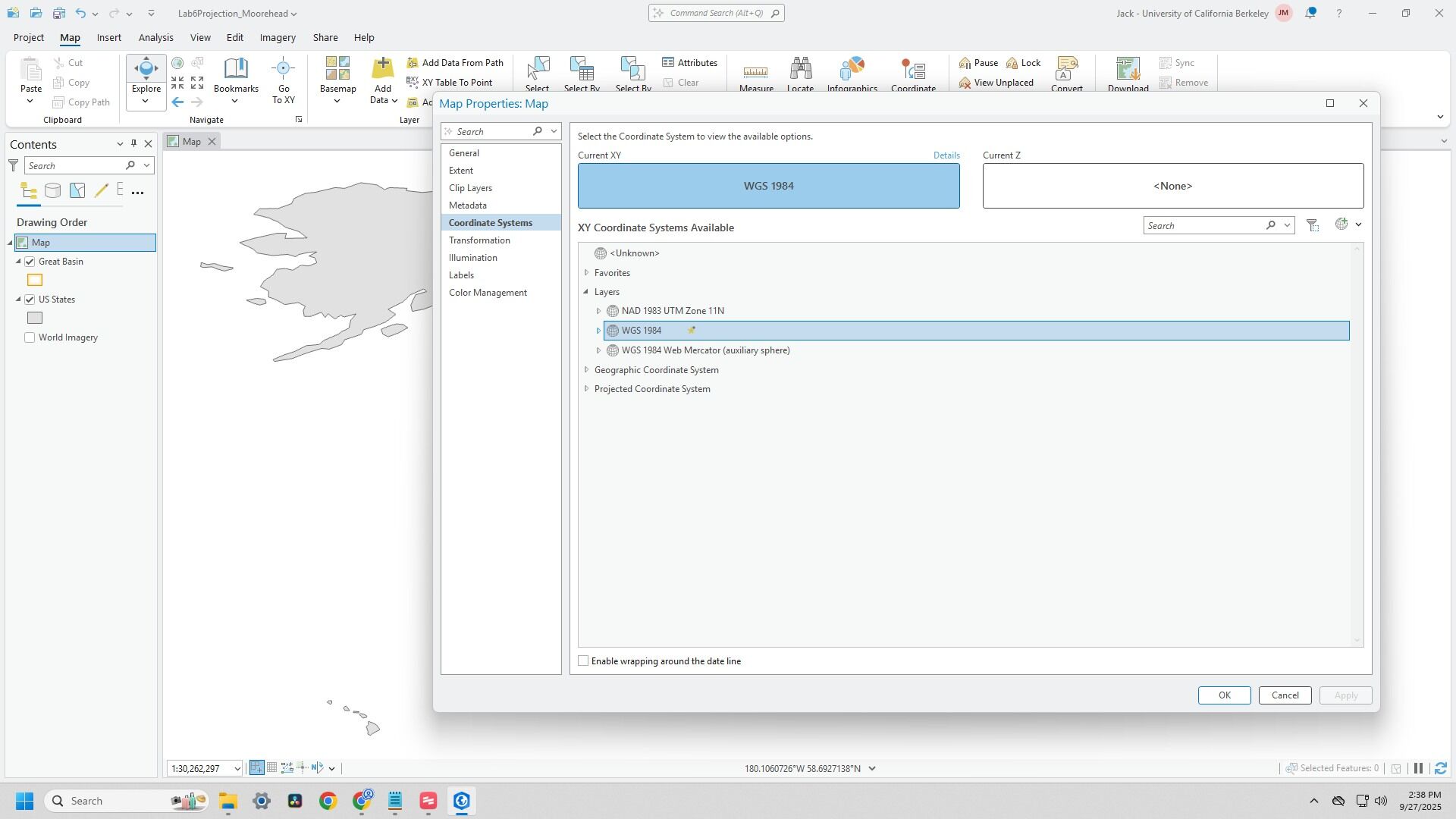
Task: Expand the Projected Coordinate System folder
Action: (586, 389)
